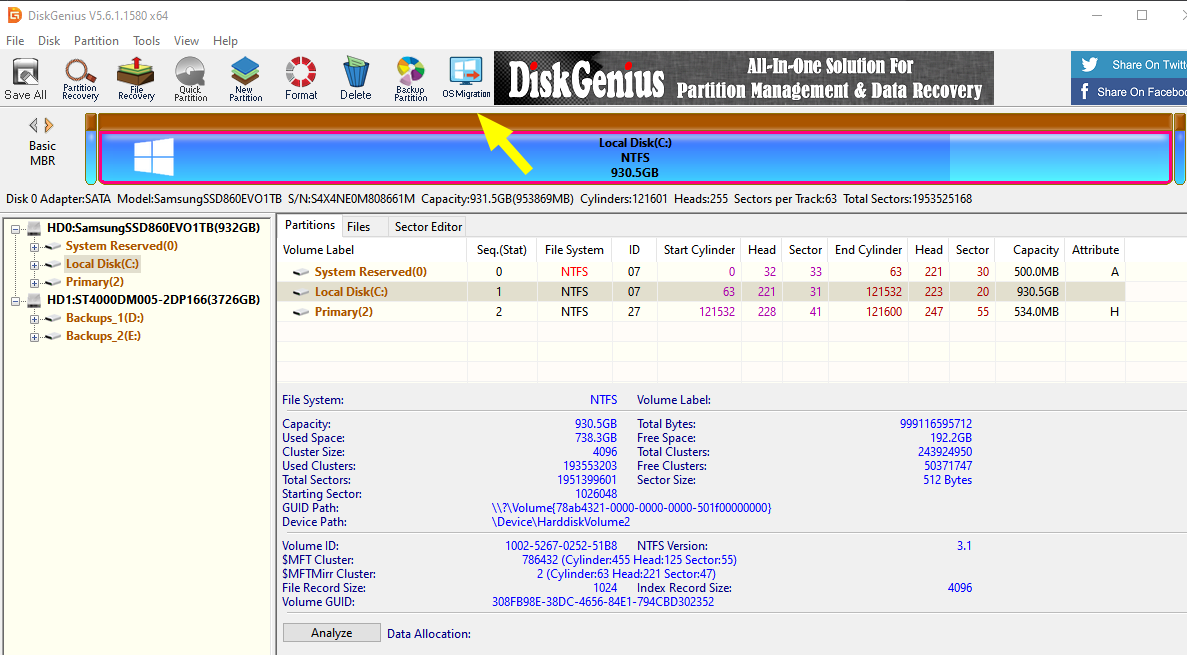This screenshot has height=655, width=1187.
Task: Expand System Reserved(0) in the tree
Action: (34, 247)
